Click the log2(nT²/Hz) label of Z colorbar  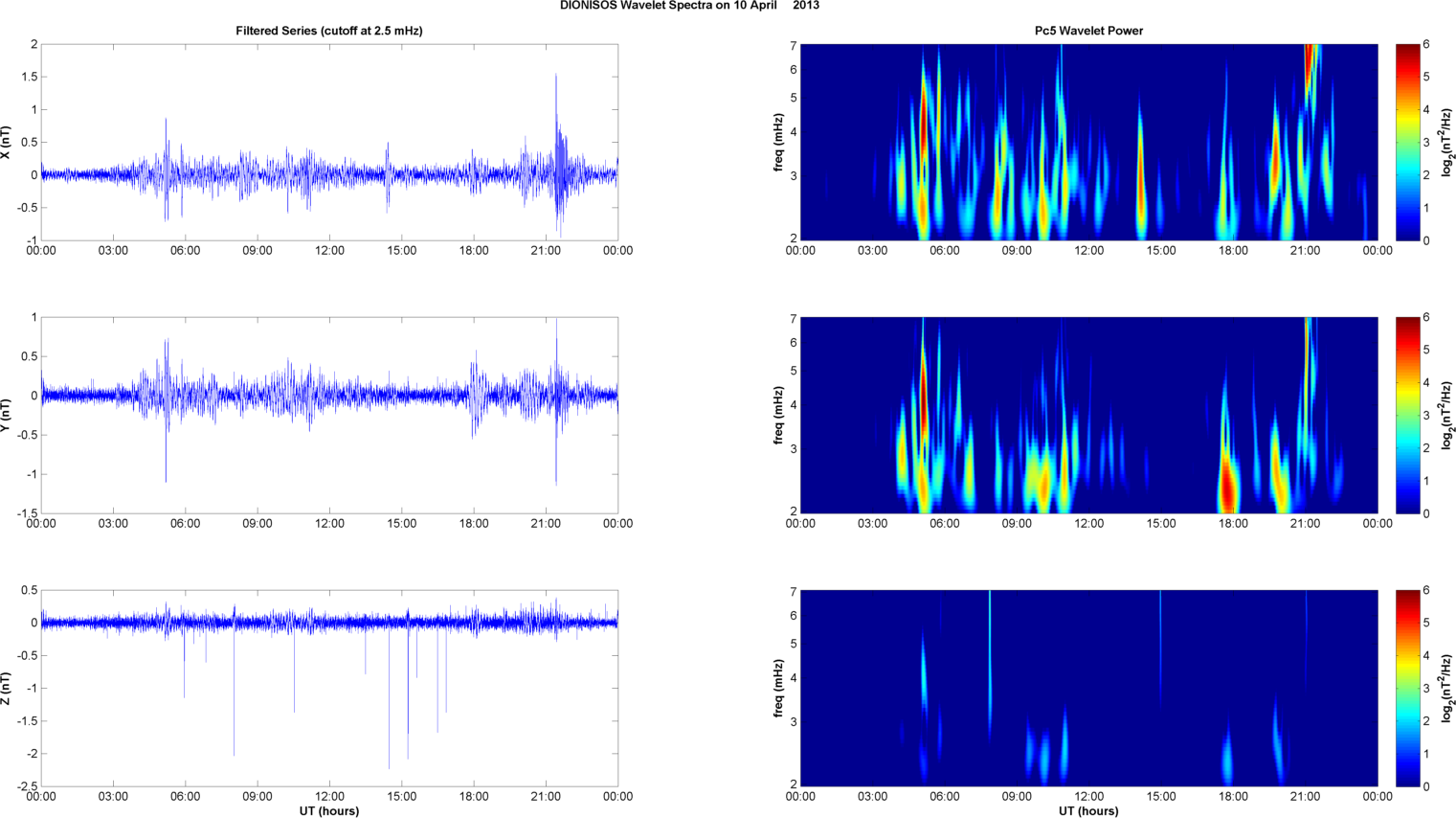tap(1447, 689)
